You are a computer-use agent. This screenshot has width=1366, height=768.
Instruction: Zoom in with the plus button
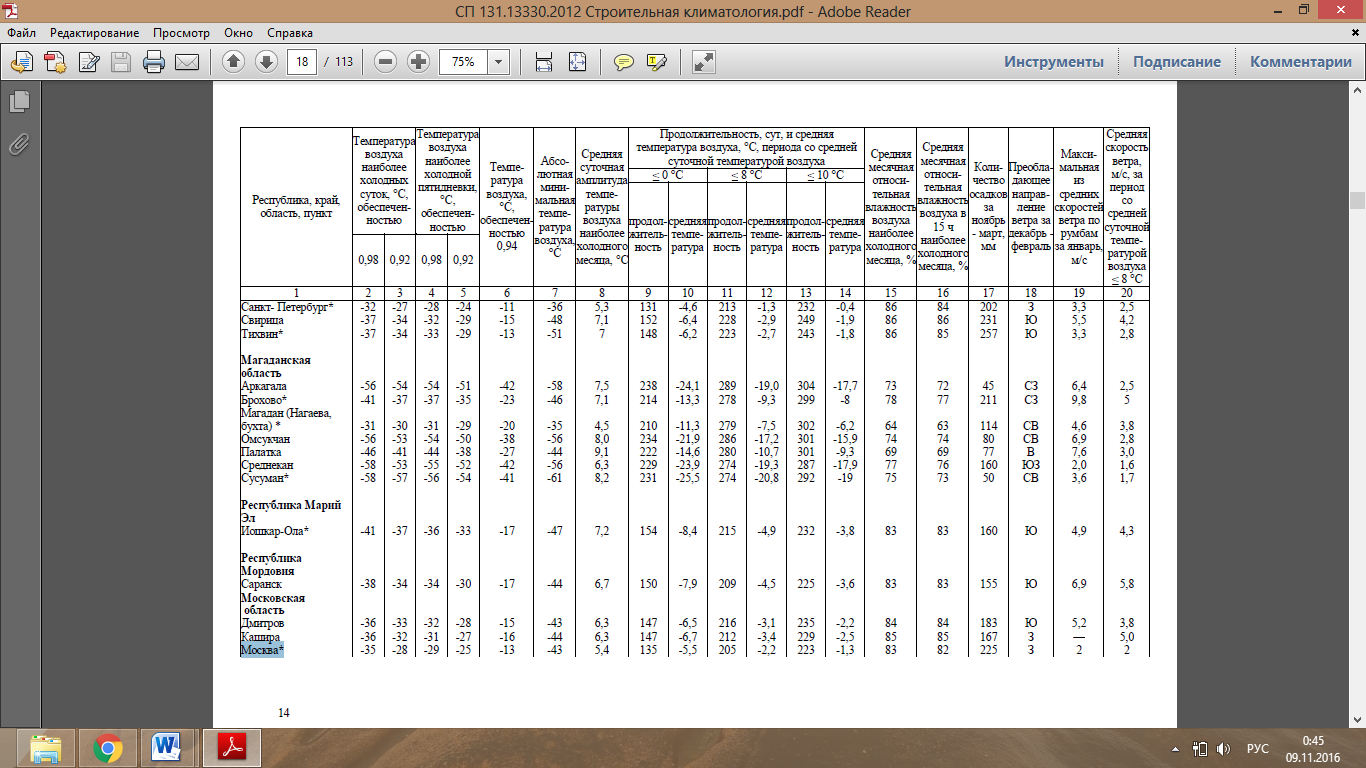pyautogui.click(x=418, y=61)
